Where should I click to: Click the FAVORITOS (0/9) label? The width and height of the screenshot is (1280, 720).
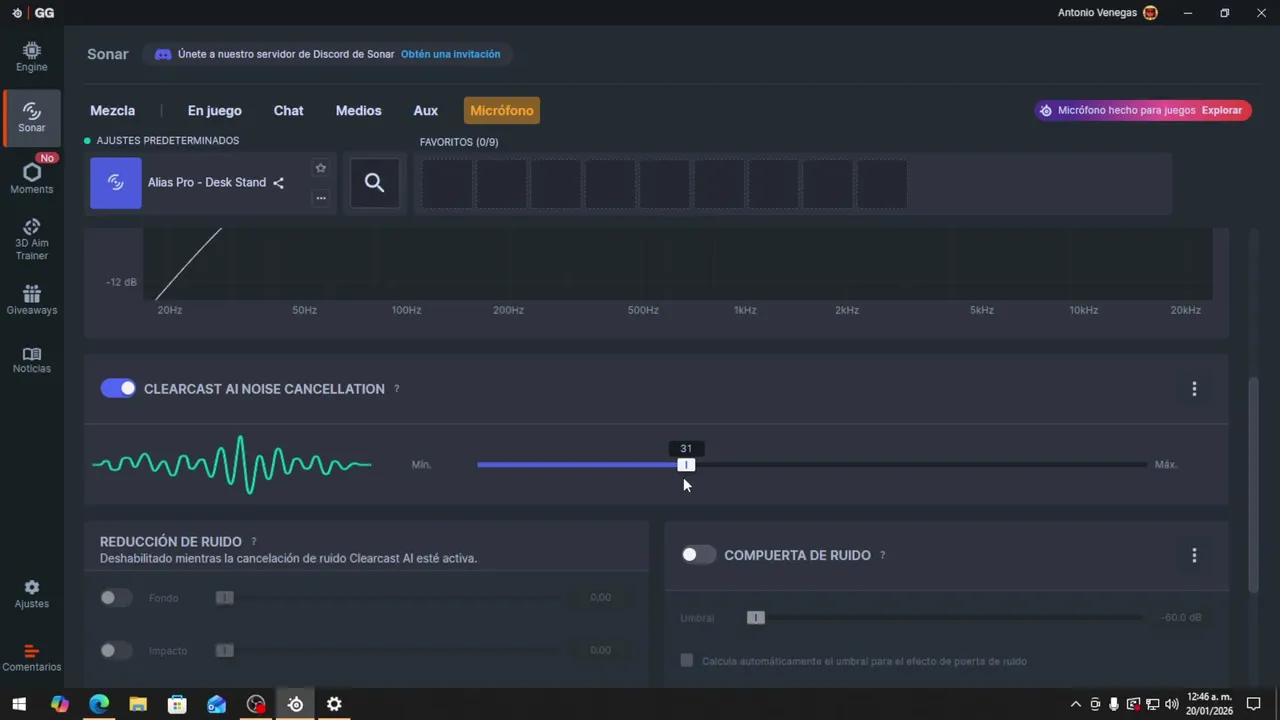(x=459, y=142)
